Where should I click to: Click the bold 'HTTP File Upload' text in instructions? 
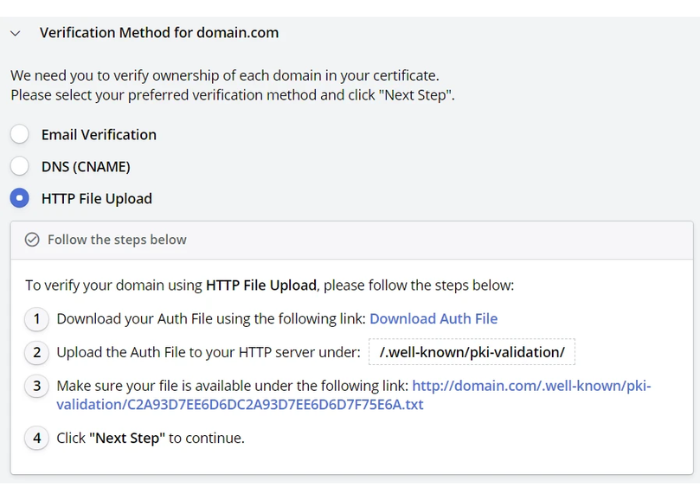pos(261,286)
